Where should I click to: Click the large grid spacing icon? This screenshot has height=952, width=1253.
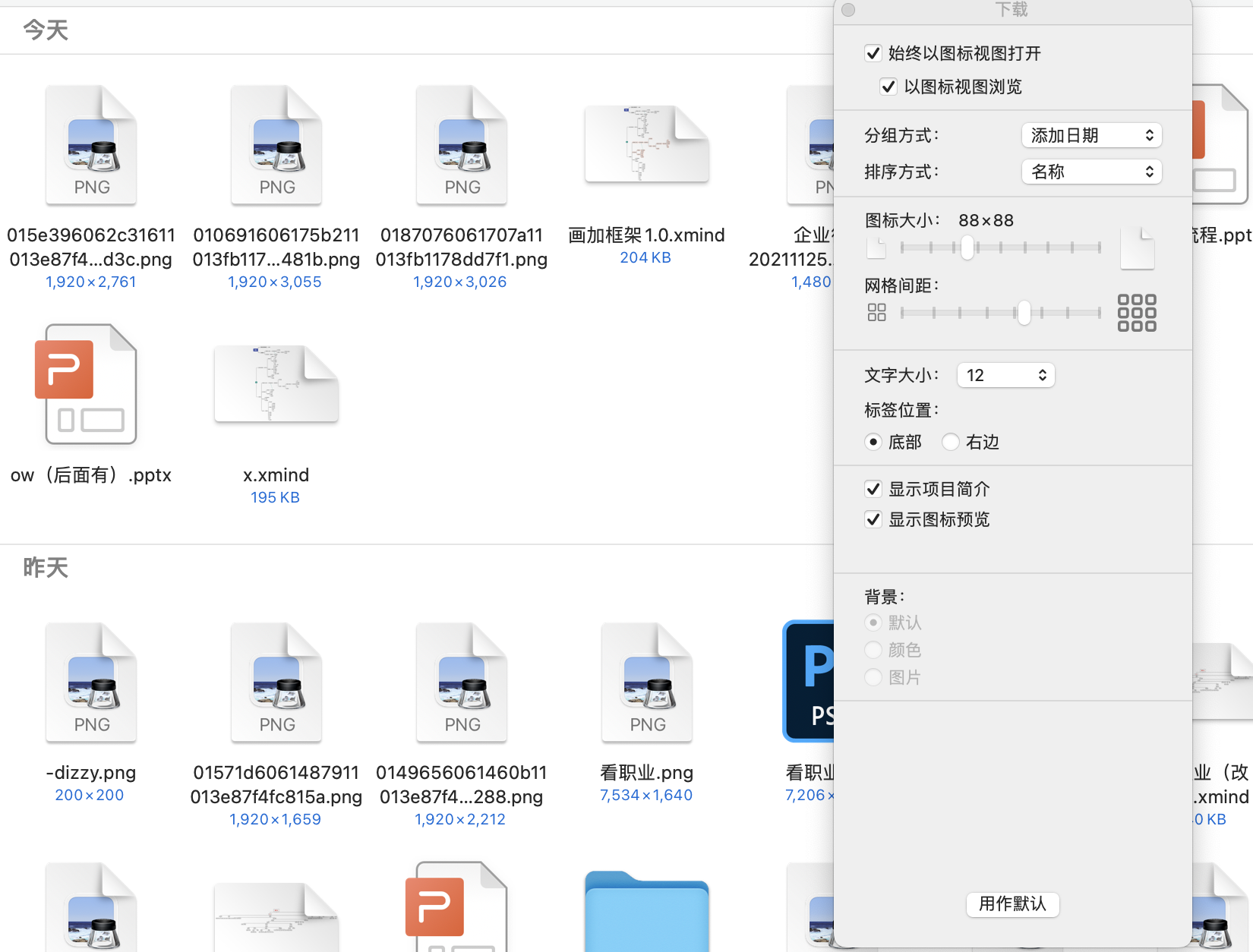coord(1136,313)
